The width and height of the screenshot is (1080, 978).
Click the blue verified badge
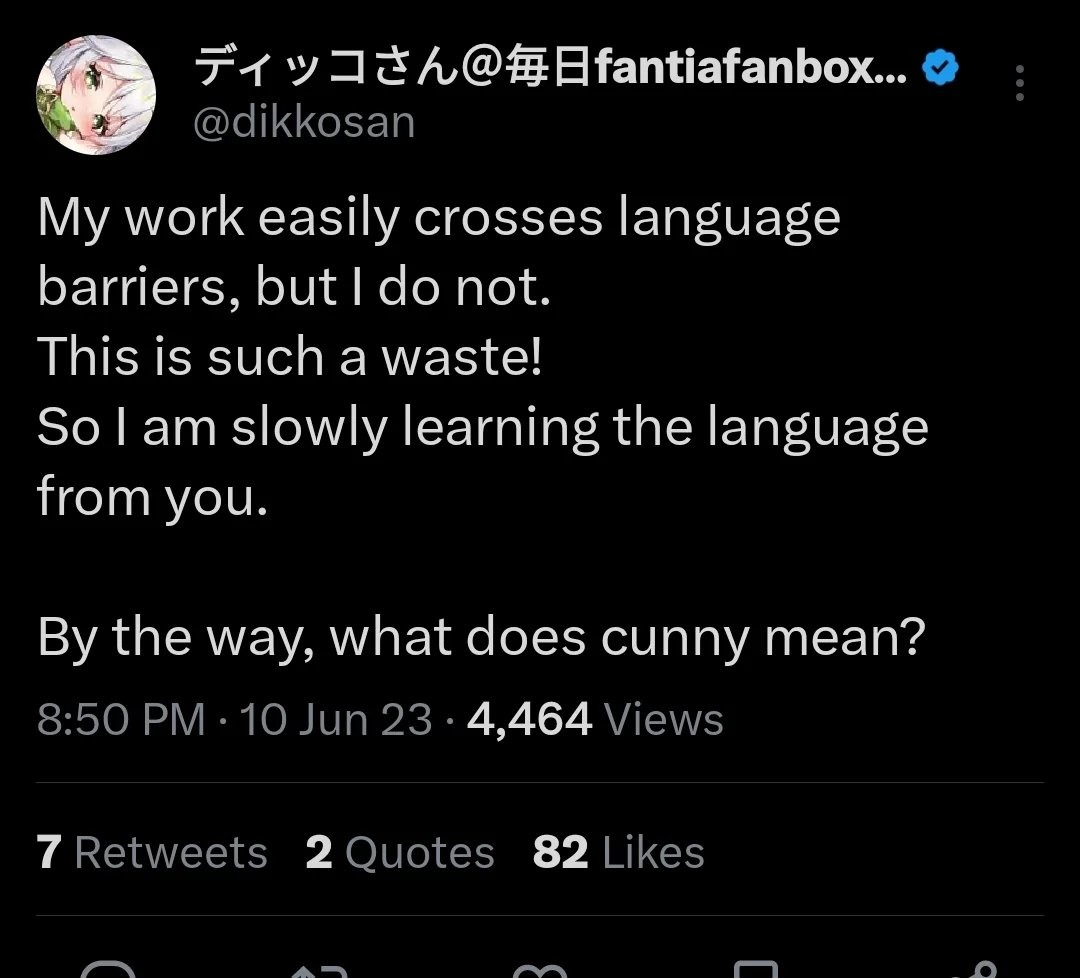(x=940, y=69)
